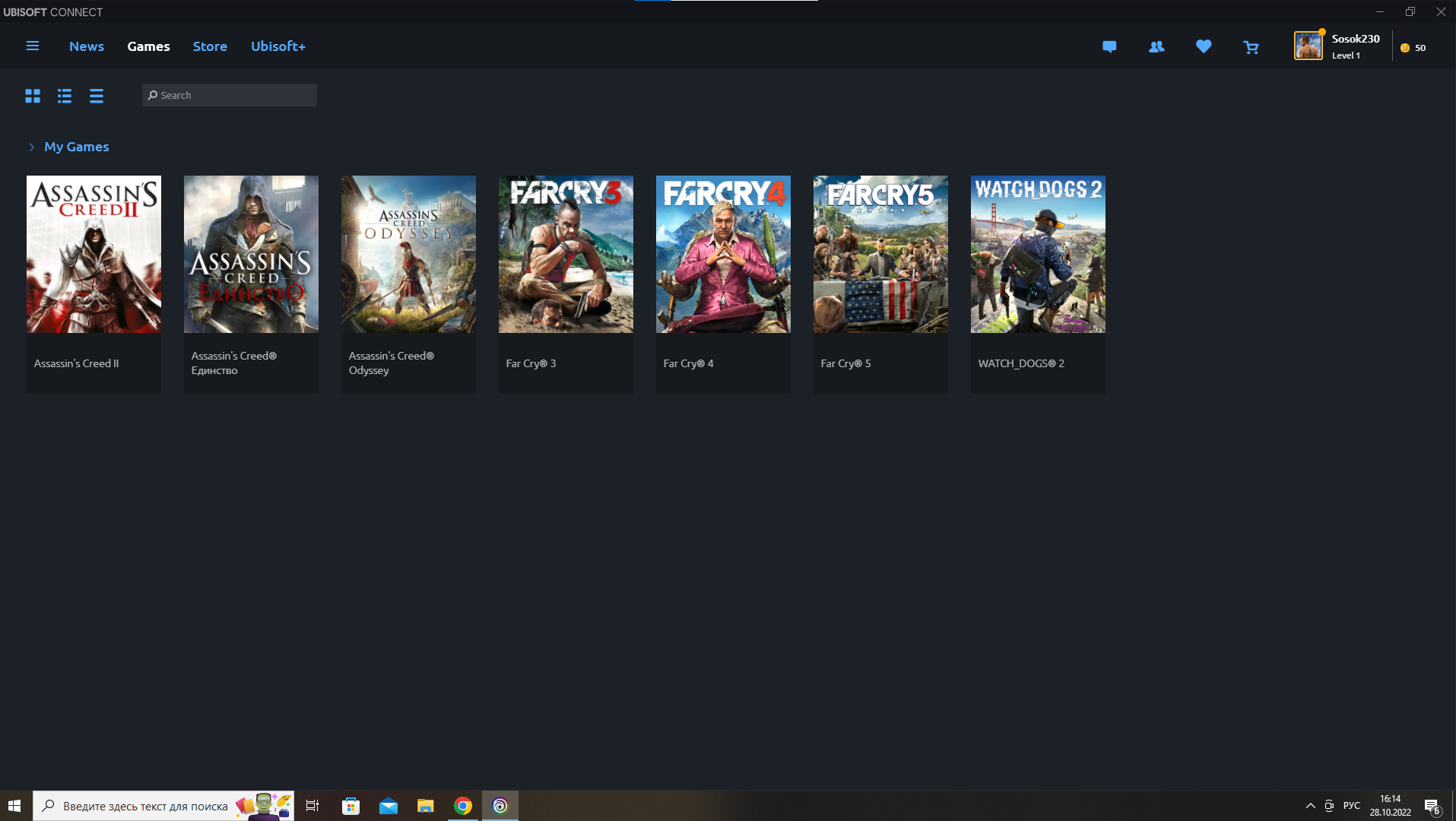
Task: Select the Games tab
Action: pos(148,46)
